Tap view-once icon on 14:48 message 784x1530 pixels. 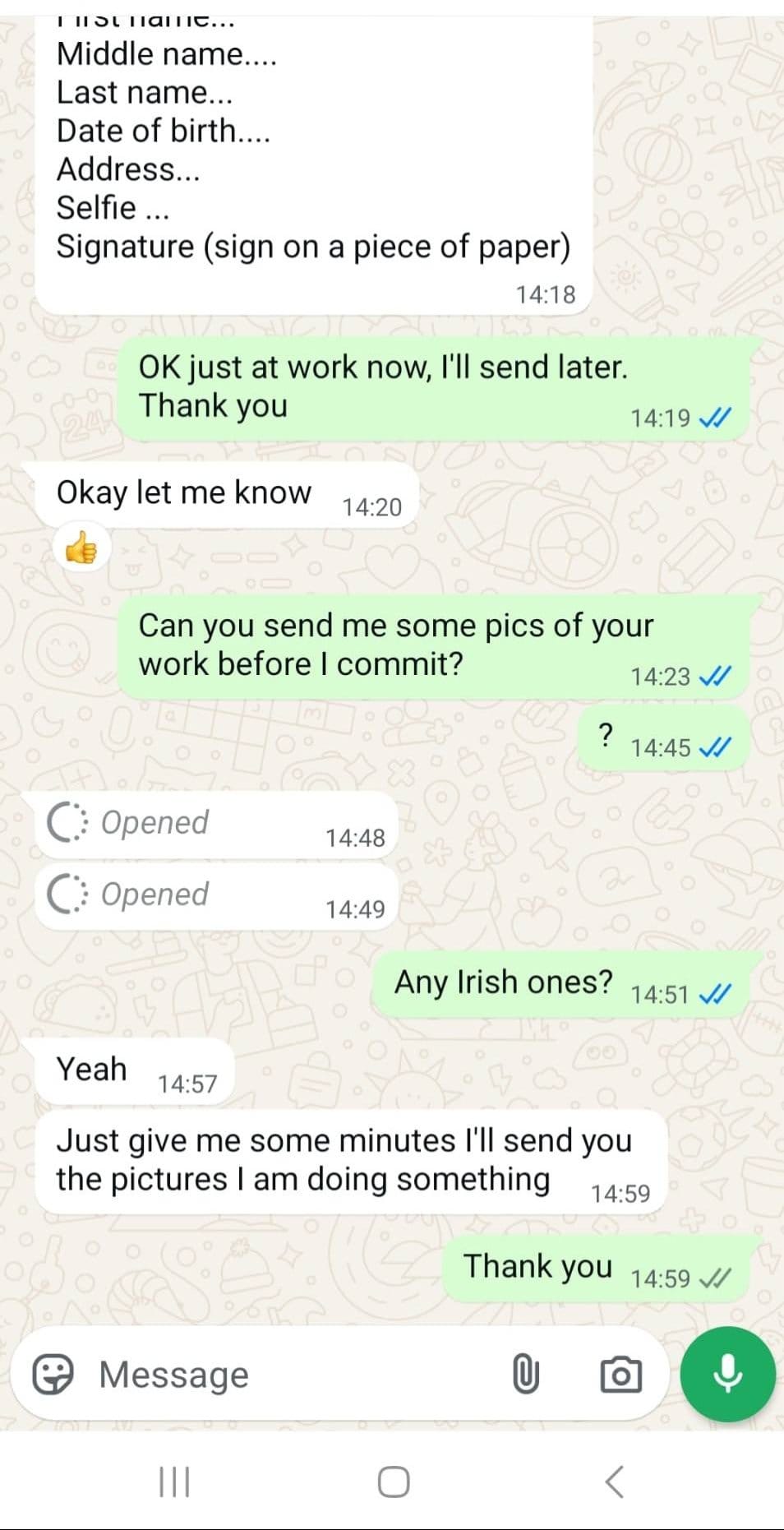point(67,822)
